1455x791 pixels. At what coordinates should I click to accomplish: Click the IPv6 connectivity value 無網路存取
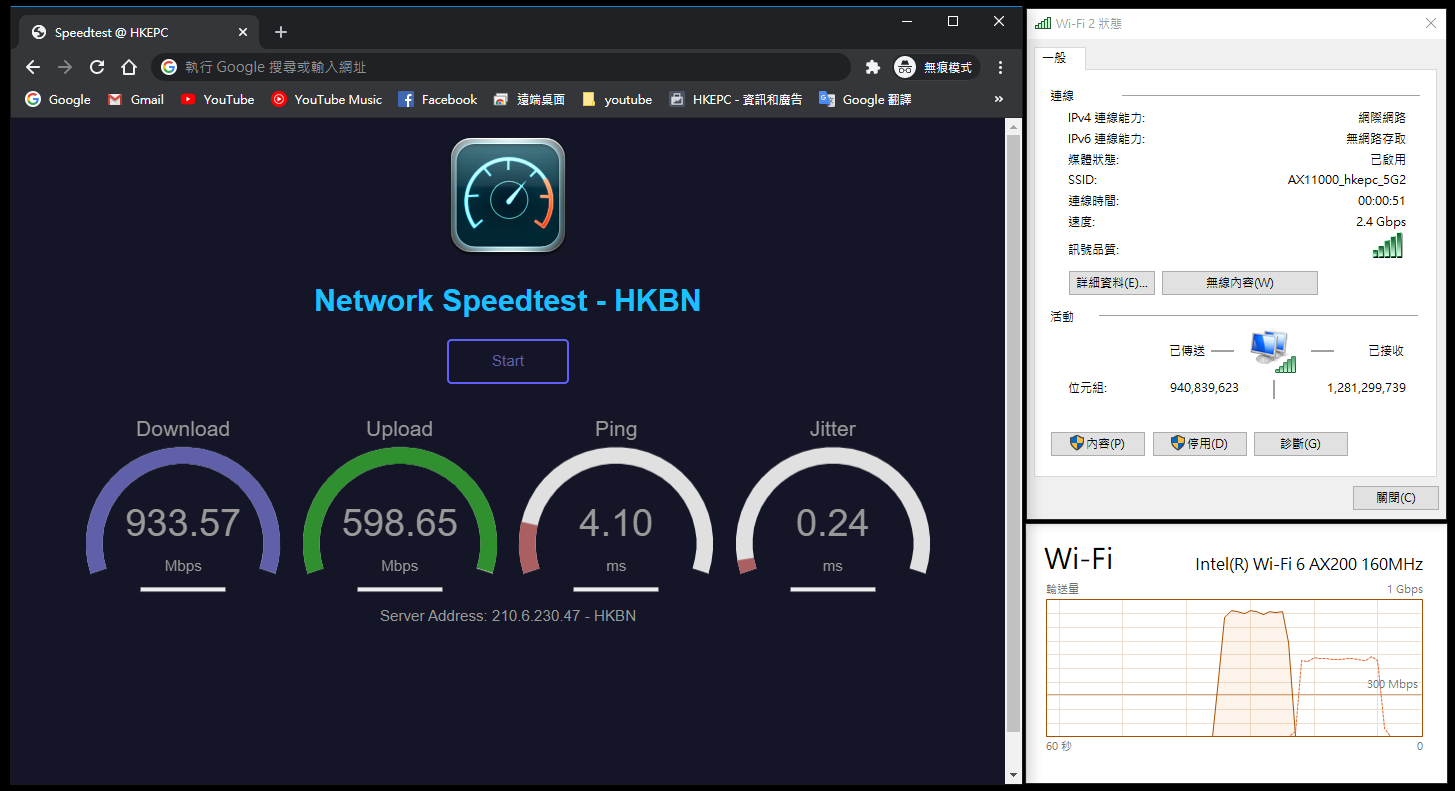pos(1376,139)
